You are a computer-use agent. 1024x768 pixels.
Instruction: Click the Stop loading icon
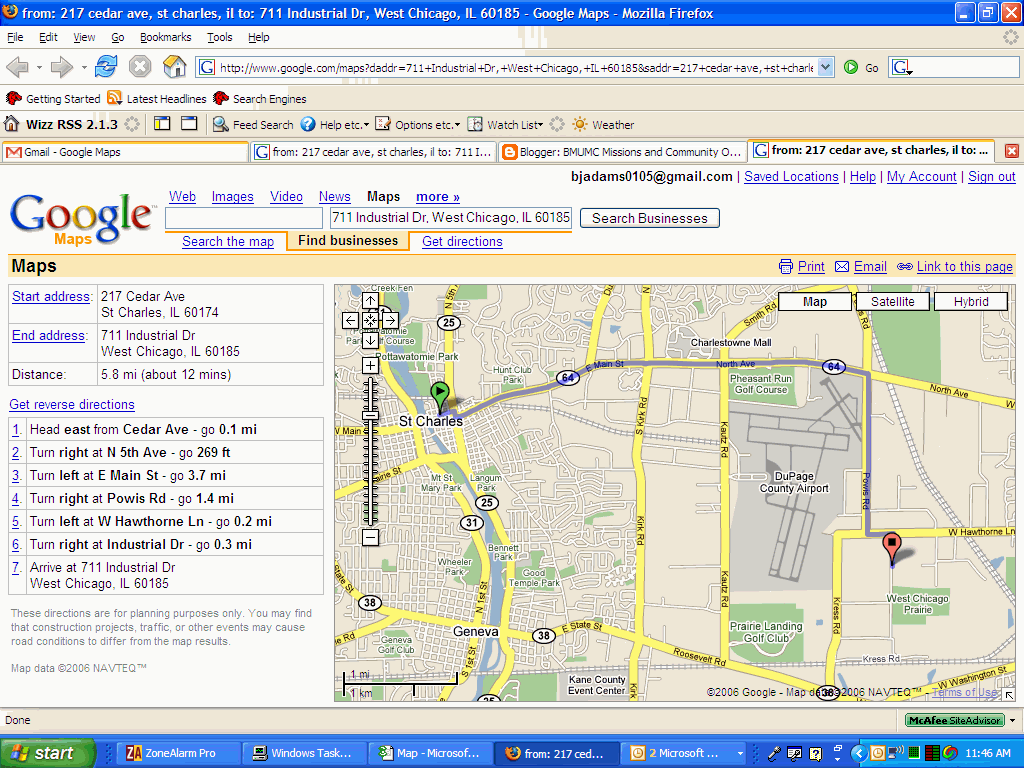(x=140, y=67)
